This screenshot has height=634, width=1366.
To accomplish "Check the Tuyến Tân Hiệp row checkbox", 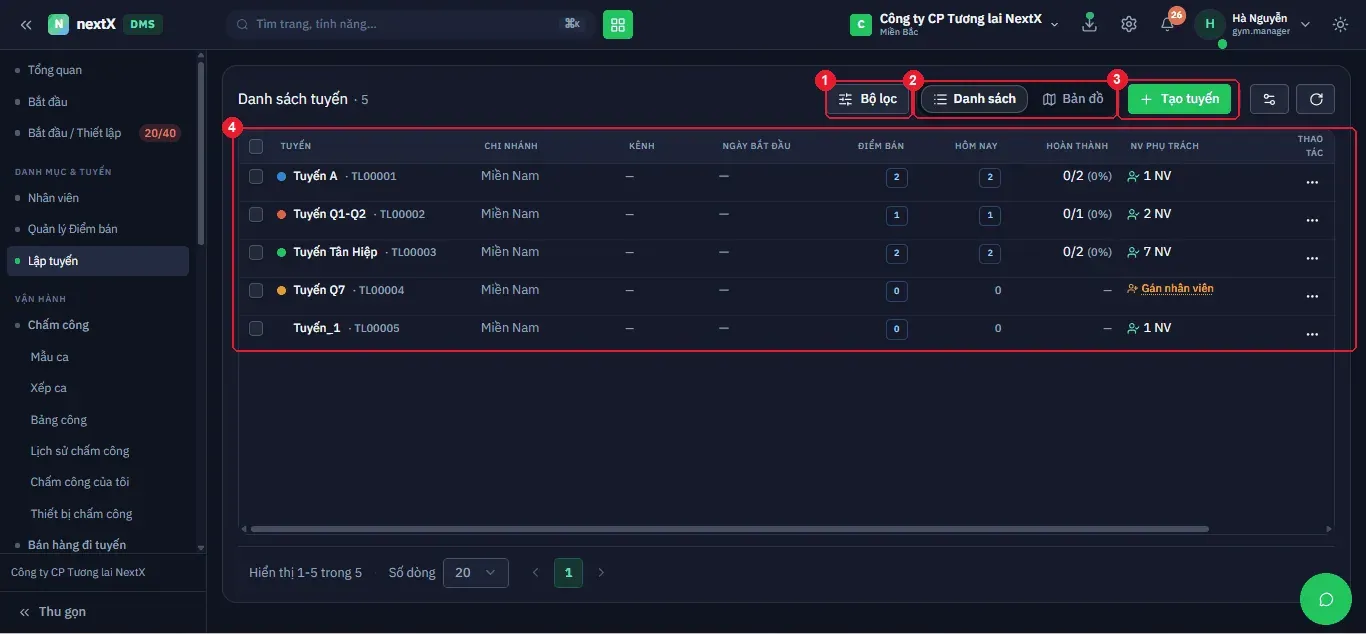I will pyautogui.click(x=256, y=252).
